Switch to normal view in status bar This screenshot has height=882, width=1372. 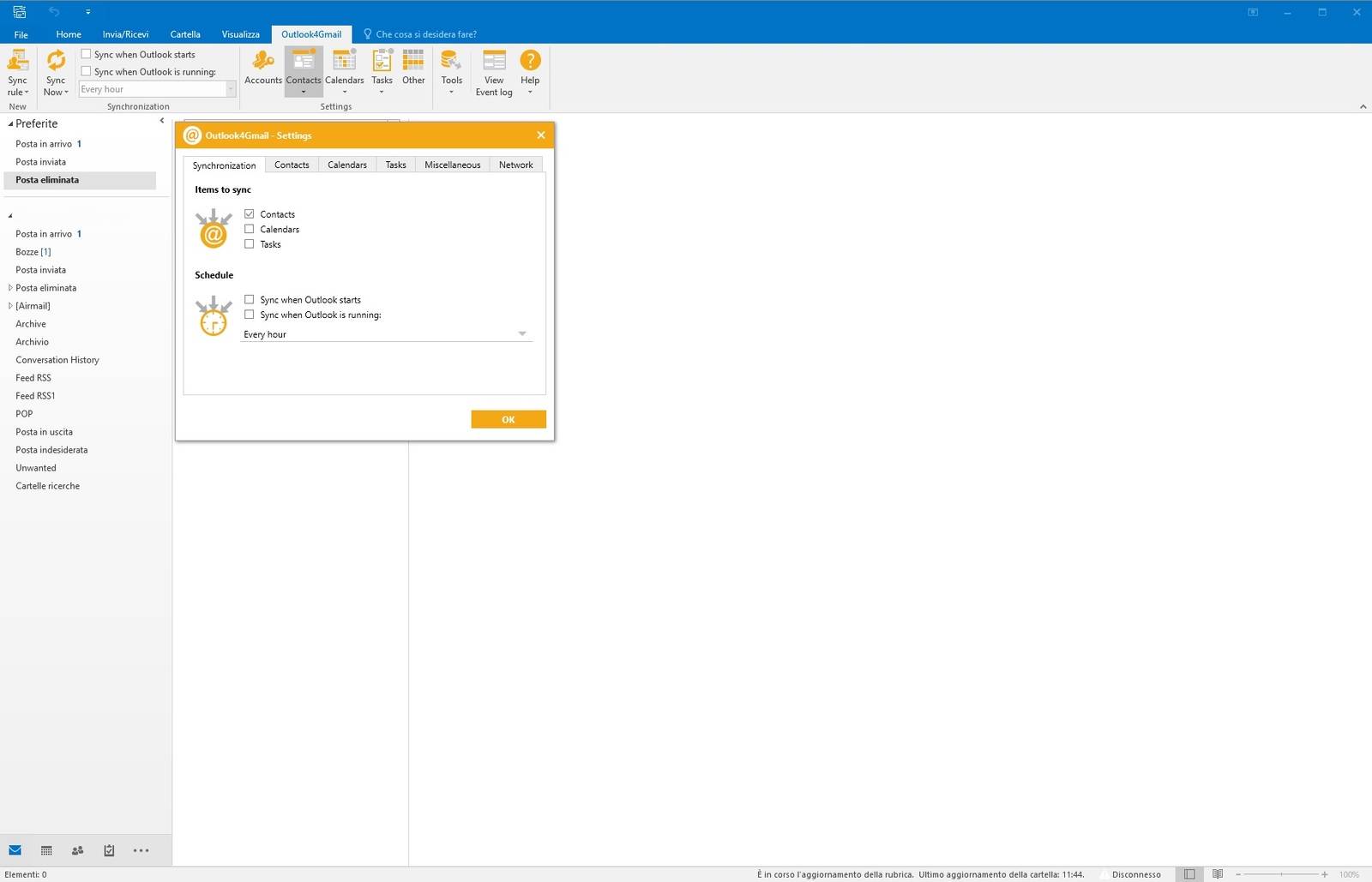[x=1189, y=874]
